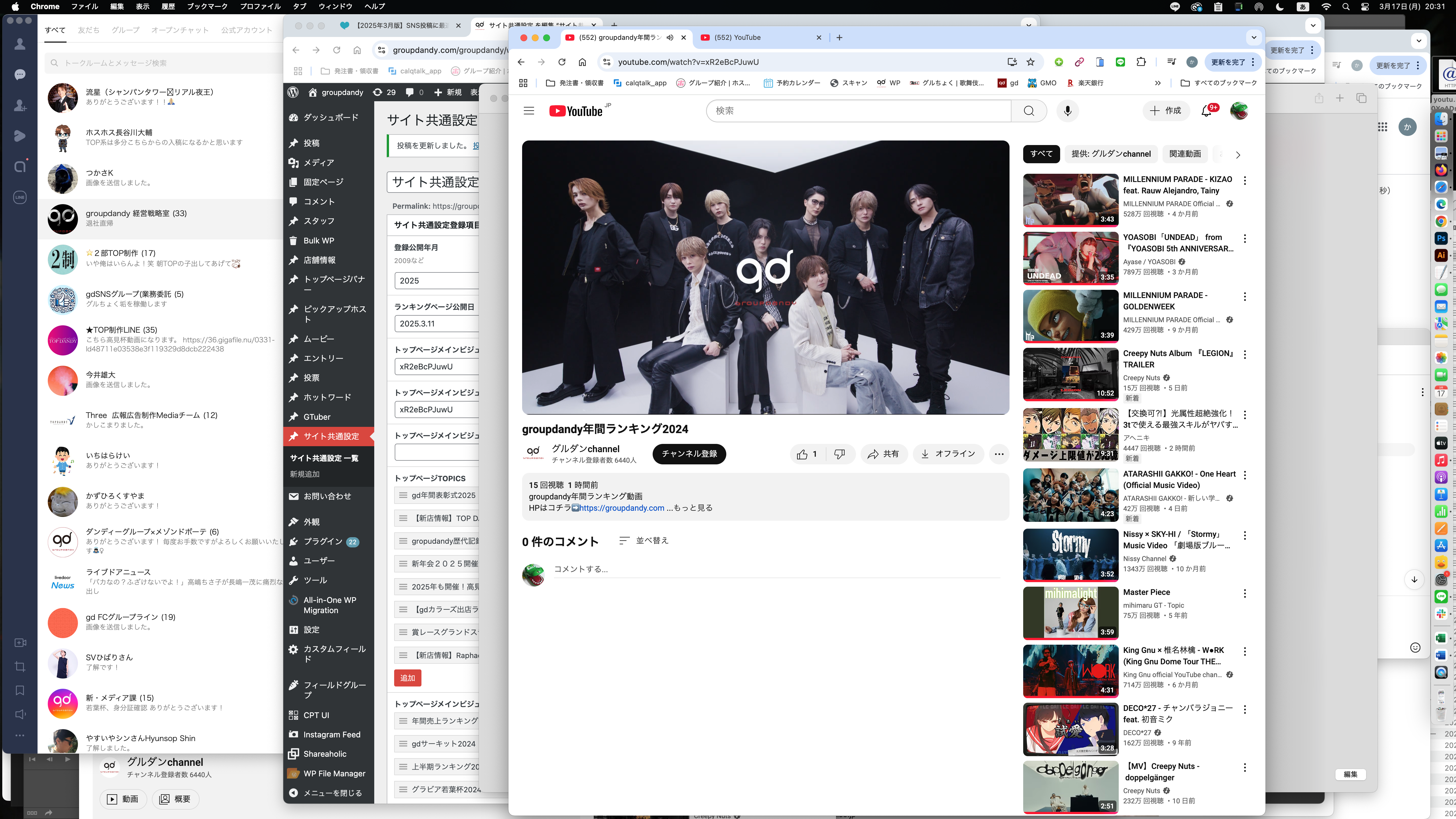
Task: Open YouTube notifications bell
Action: click(x=1206, y=111)
